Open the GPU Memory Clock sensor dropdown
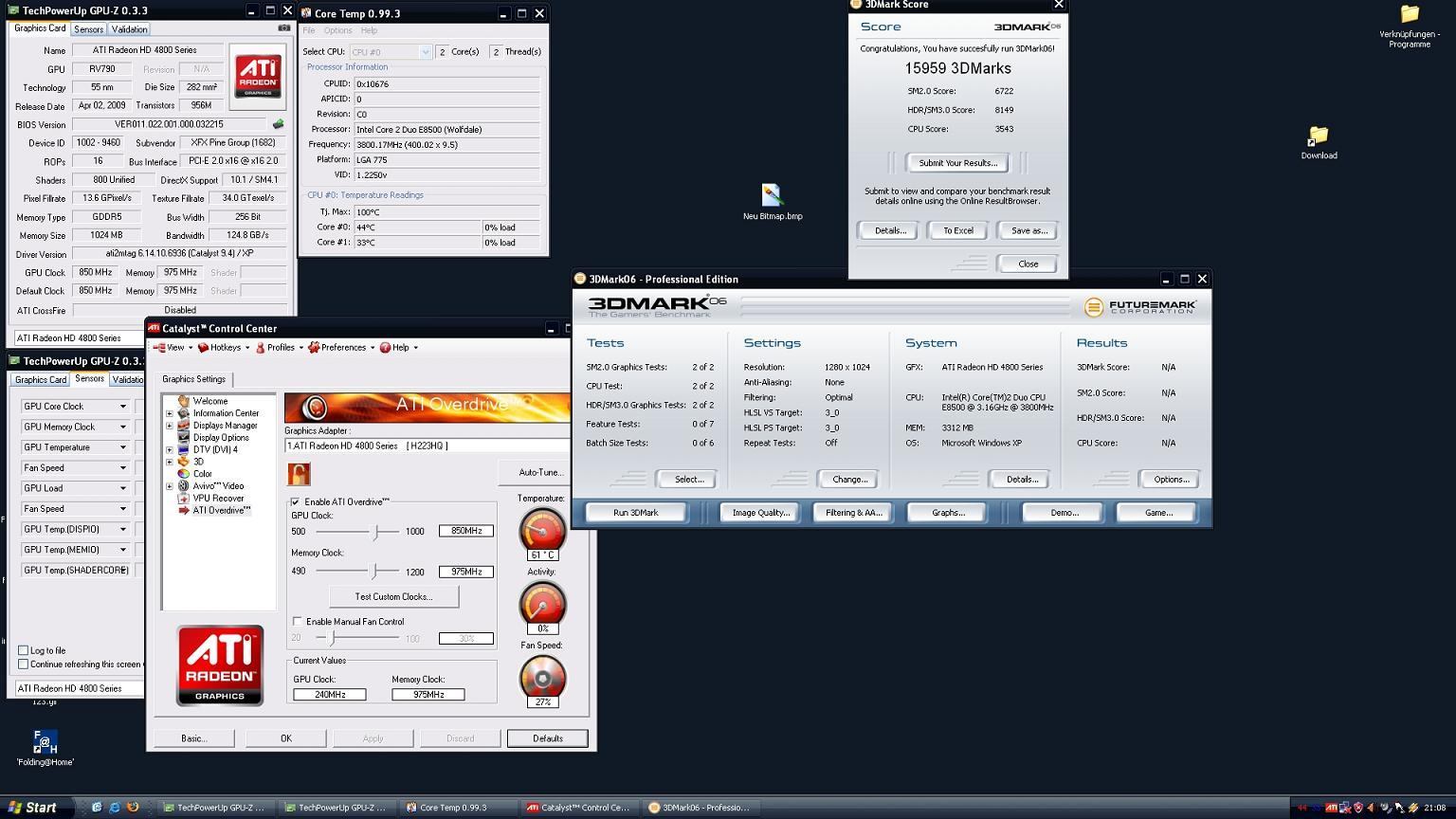The width and height of the screenshot is (1456, 819). click(x=122, y=428)
